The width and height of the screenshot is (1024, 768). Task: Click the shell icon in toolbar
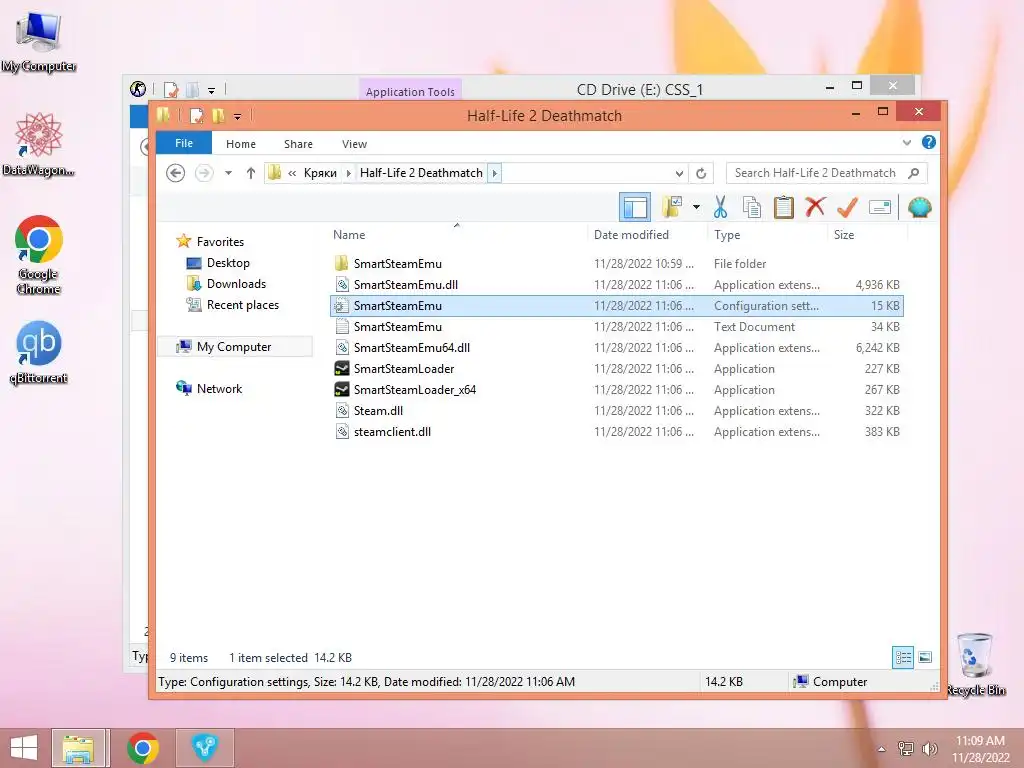(920, 207)
